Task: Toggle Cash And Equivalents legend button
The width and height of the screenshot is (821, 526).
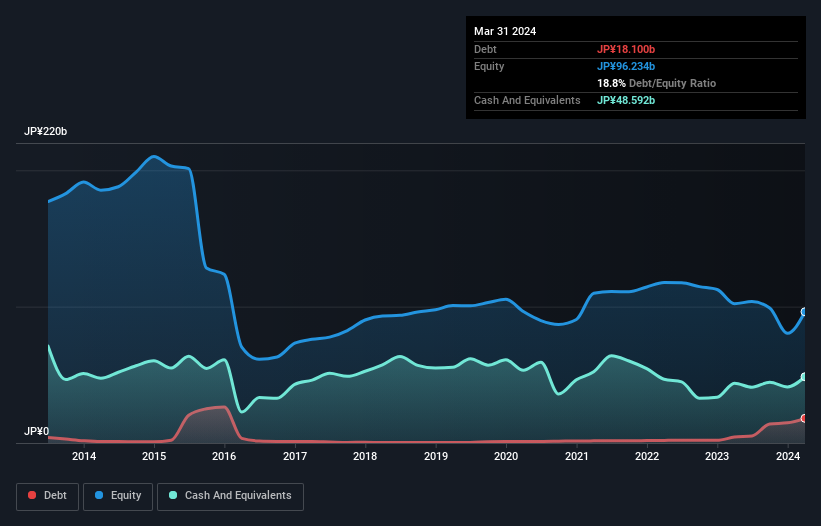Action: coord(230,496)
